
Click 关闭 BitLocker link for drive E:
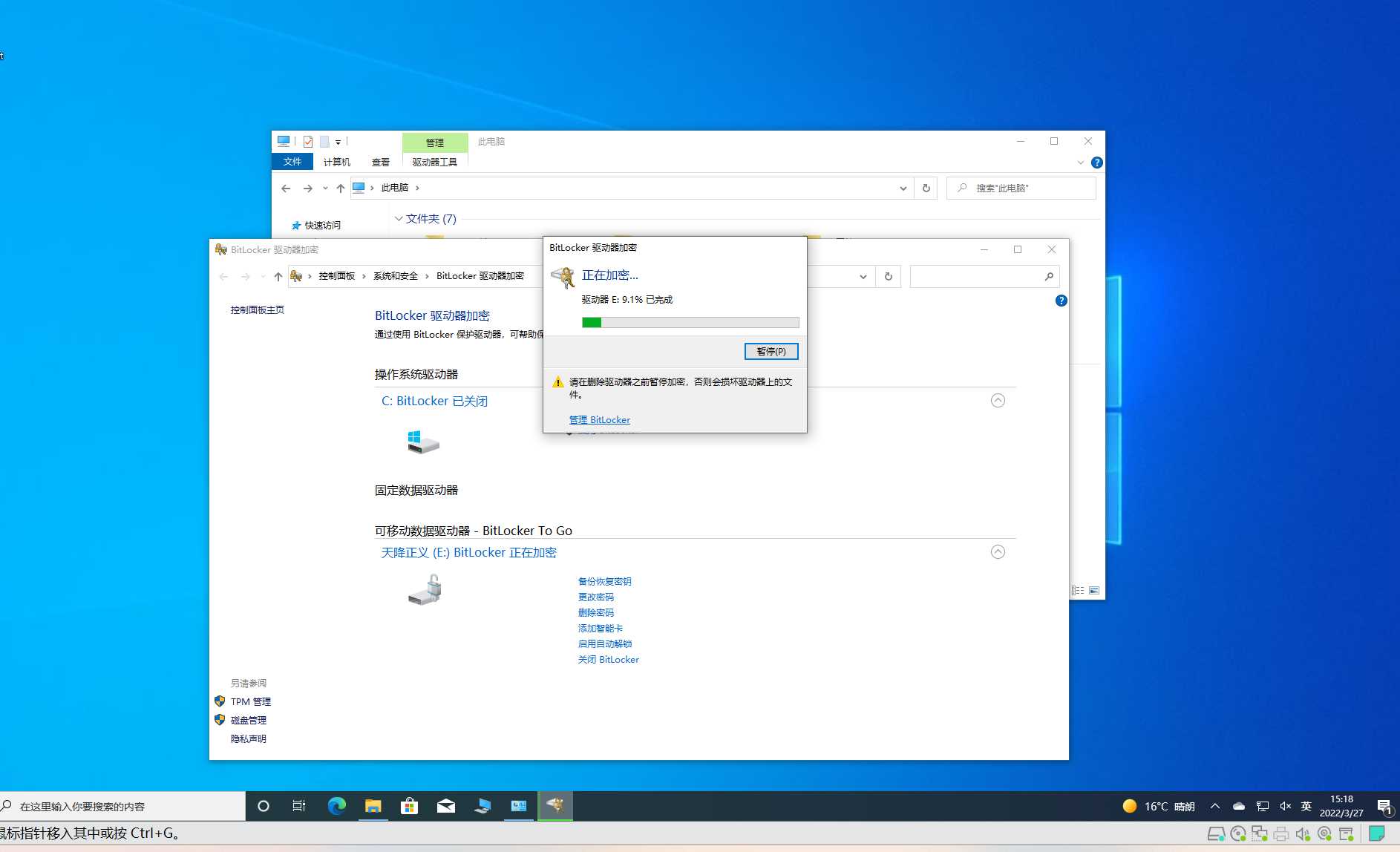[608, 659]
